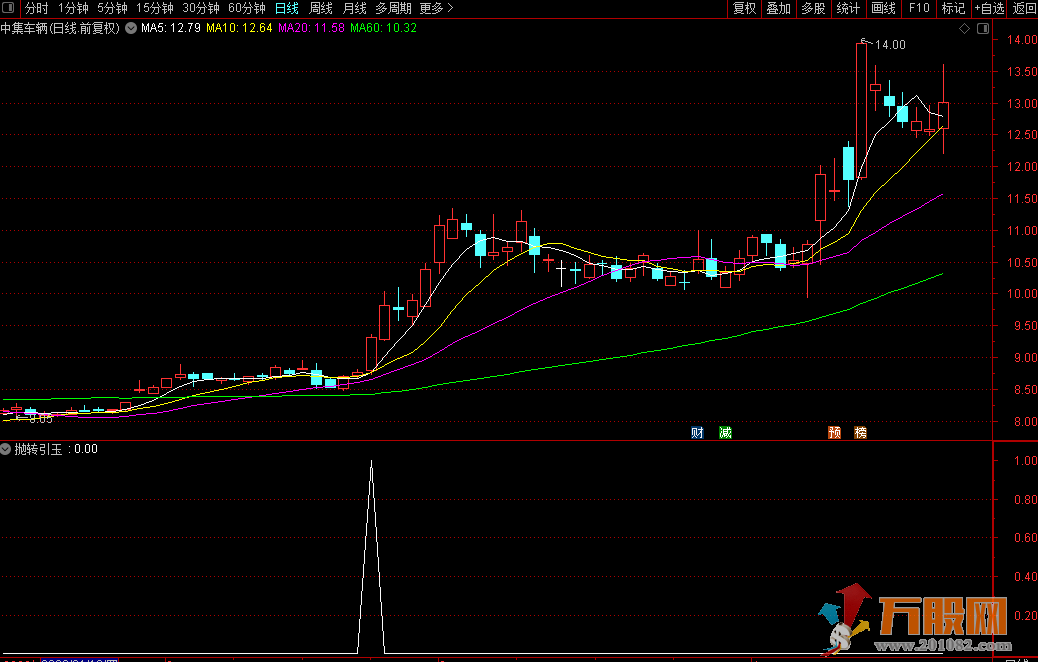Open 多周期 multi-period view
The image size is (1038, 662).
click(393, 8)
